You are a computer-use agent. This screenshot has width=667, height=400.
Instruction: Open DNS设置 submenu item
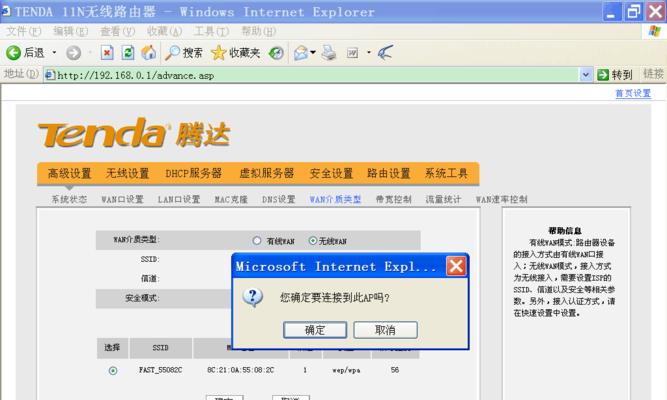[x=278, y=199]
